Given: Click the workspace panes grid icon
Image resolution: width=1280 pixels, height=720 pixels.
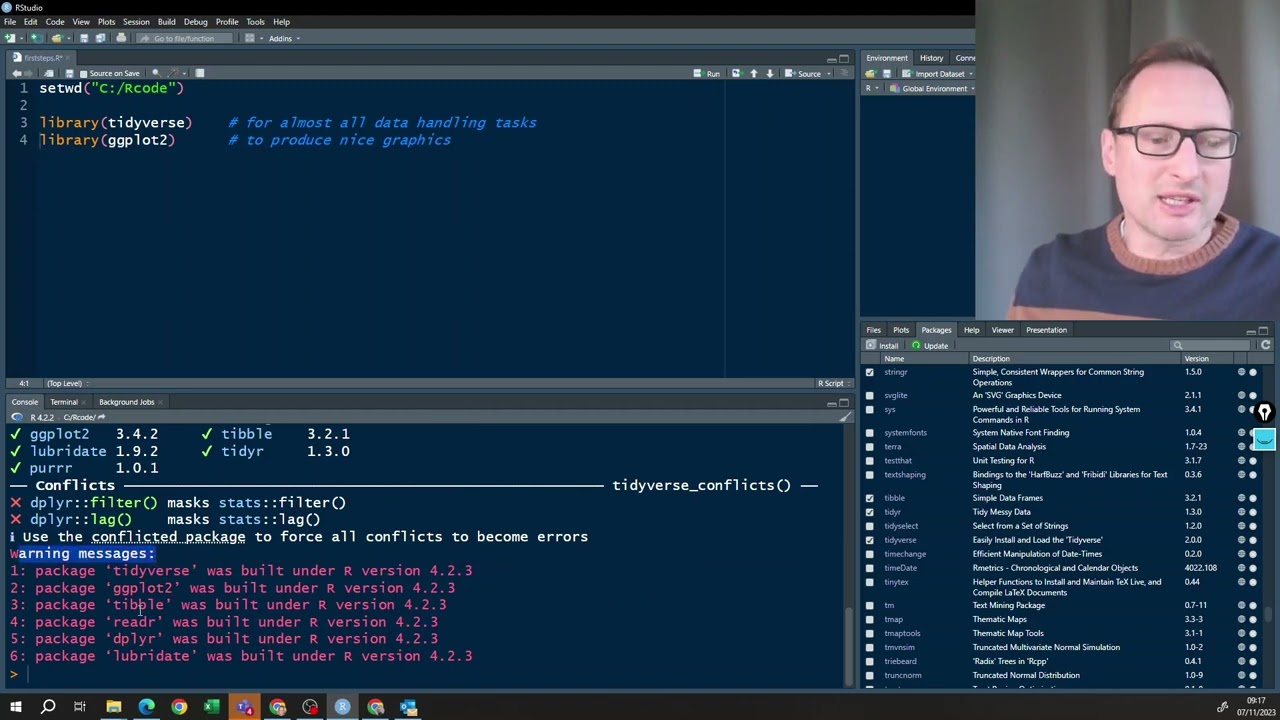Looking at the screenshot, I should (249, 38).
